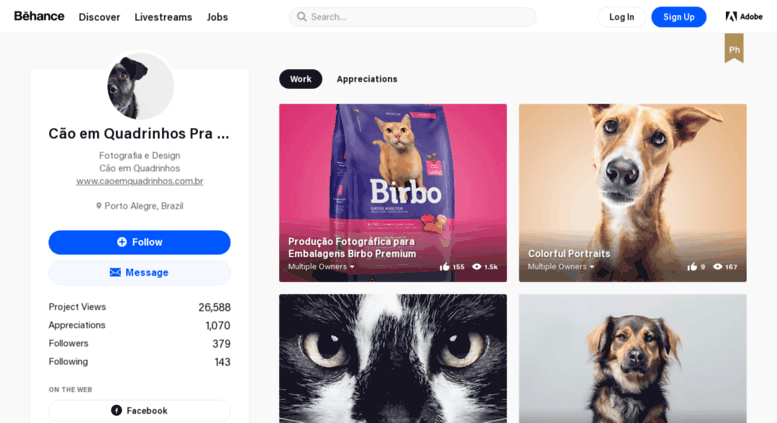This screenshot has height=423, width=777.
Task: Click the eye views icon on Birbo project
Action: (477, 266)
